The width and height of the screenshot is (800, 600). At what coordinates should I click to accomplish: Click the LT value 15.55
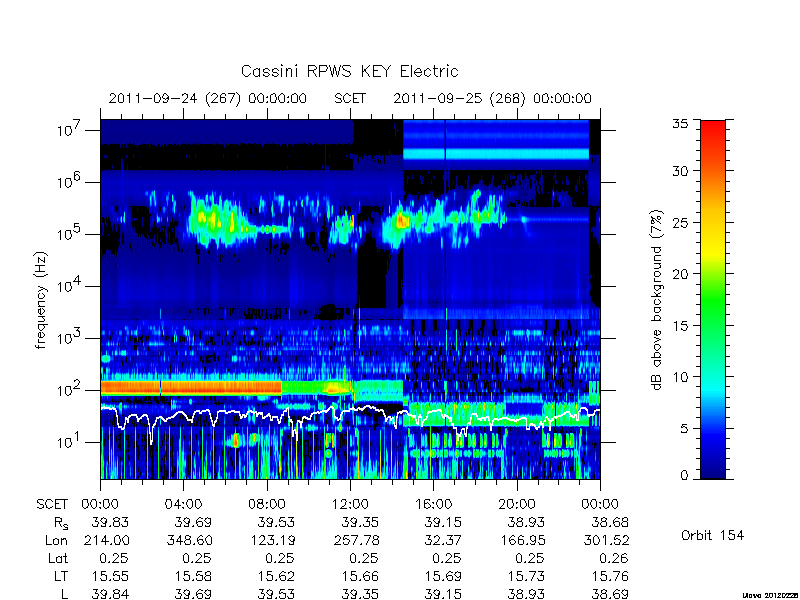110,576
